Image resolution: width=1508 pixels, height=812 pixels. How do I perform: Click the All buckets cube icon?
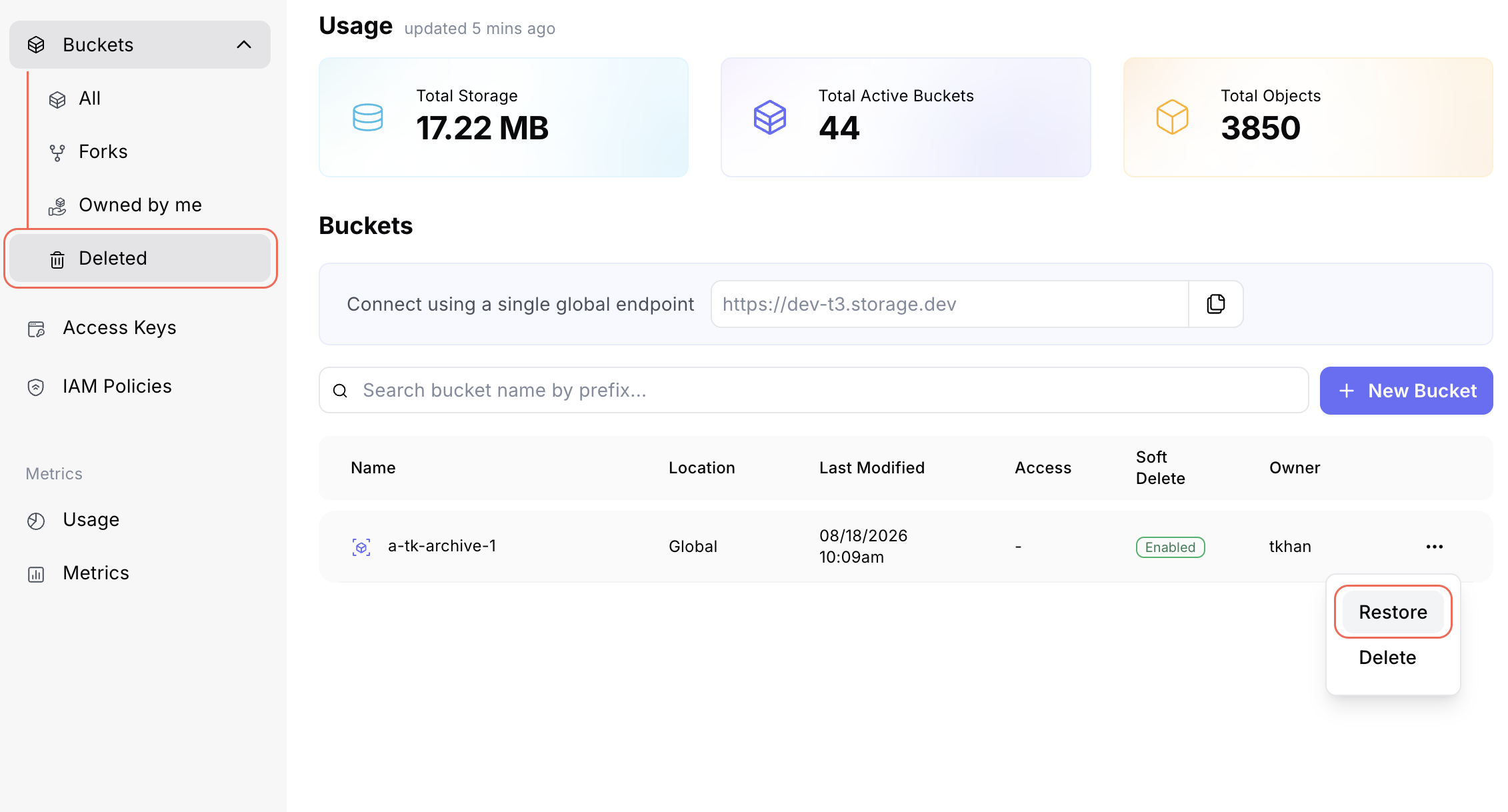[57, 99]
